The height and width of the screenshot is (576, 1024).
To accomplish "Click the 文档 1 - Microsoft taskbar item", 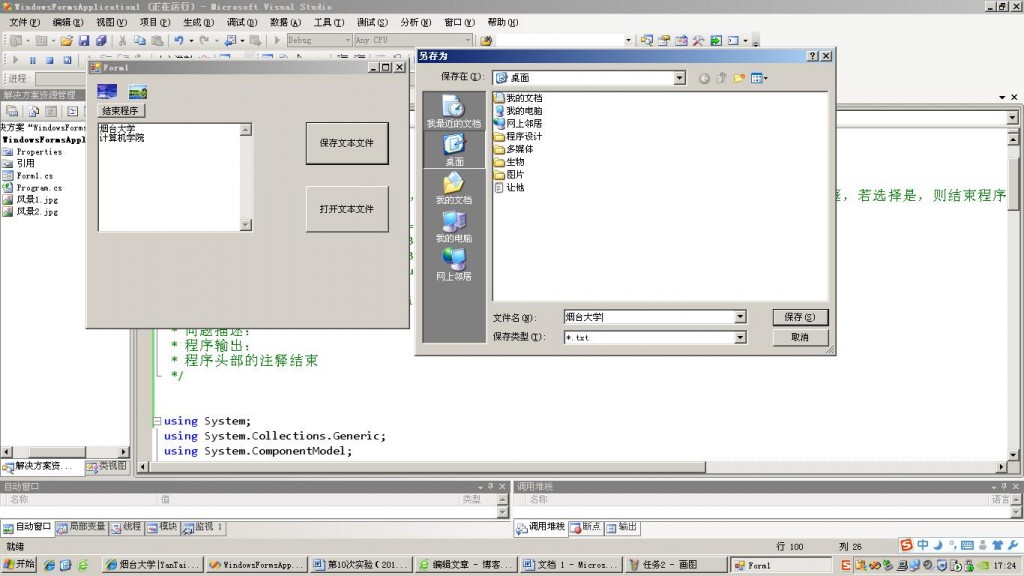I will pos(571,565).
